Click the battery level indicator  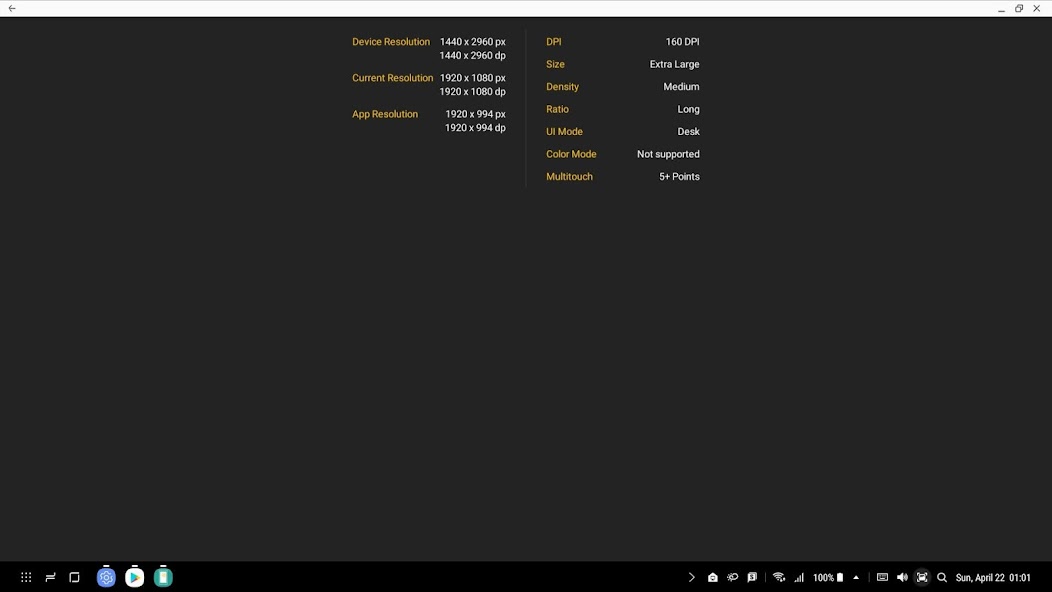pyautogui.click(x=826, y=577)
